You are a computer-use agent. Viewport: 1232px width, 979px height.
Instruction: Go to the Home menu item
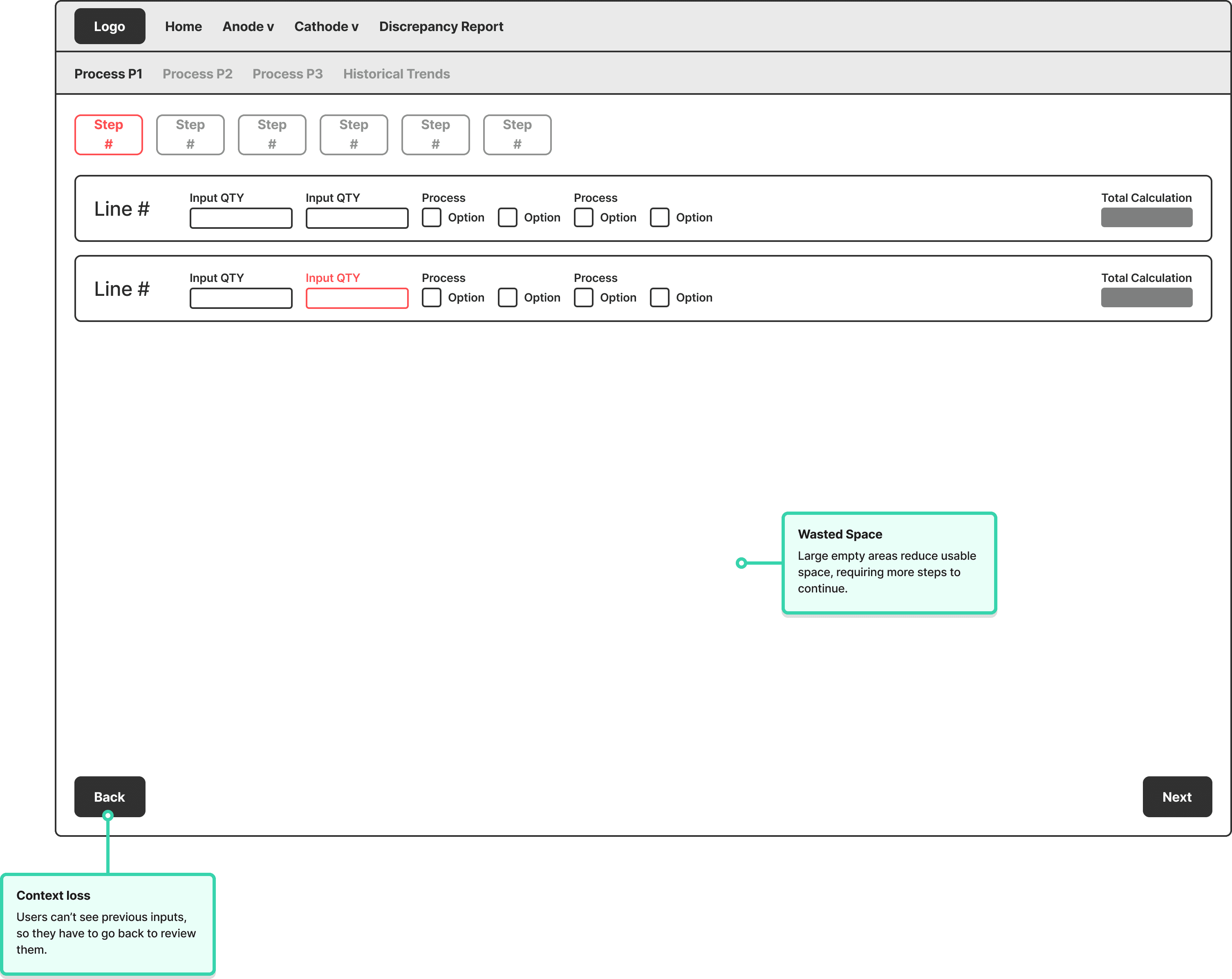click(184, 26)
